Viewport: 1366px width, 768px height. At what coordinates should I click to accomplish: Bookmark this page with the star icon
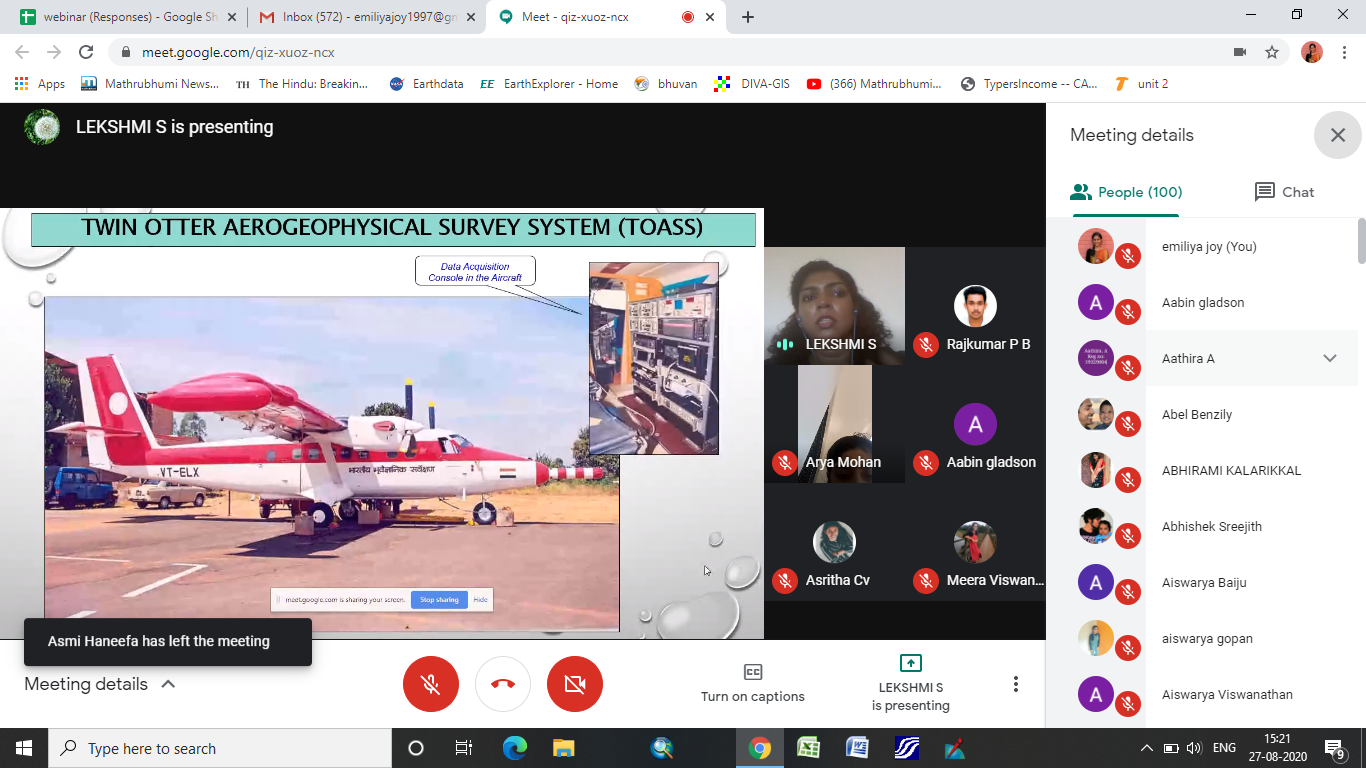(x=1272, y=52)
